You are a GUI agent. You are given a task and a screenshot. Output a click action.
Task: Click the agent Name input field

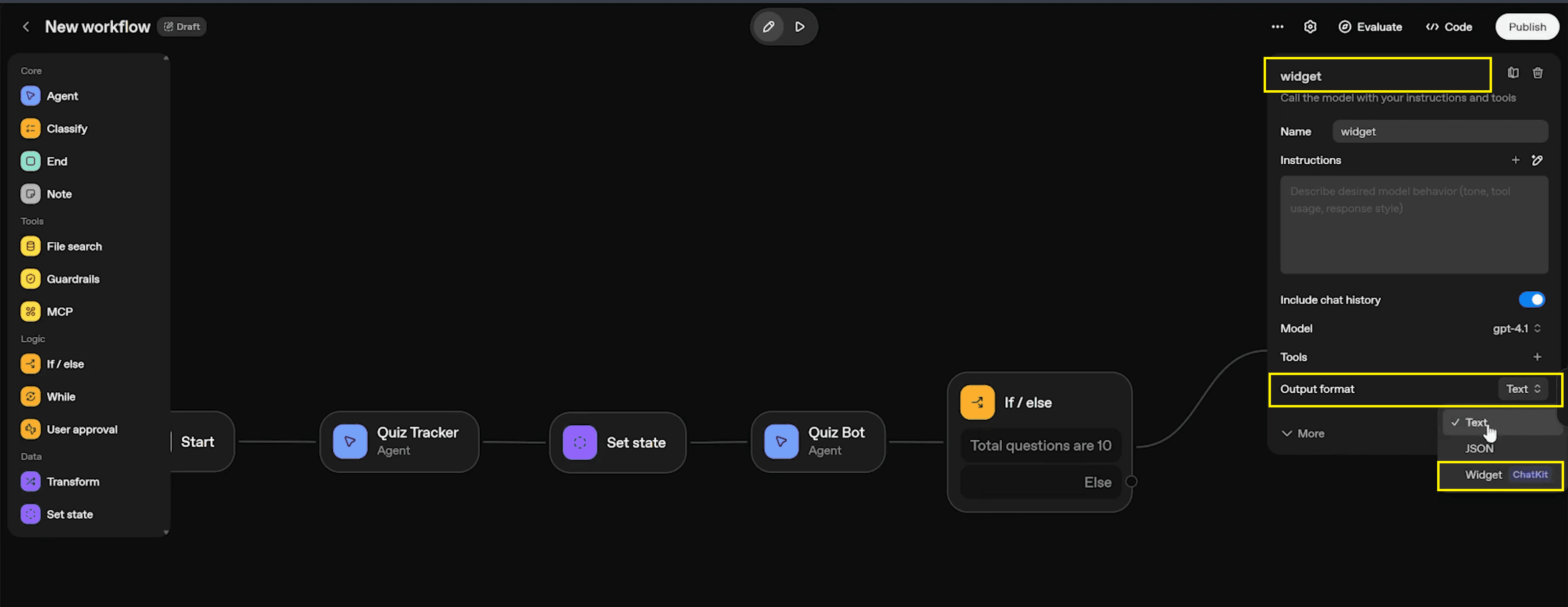point(1440,131)
